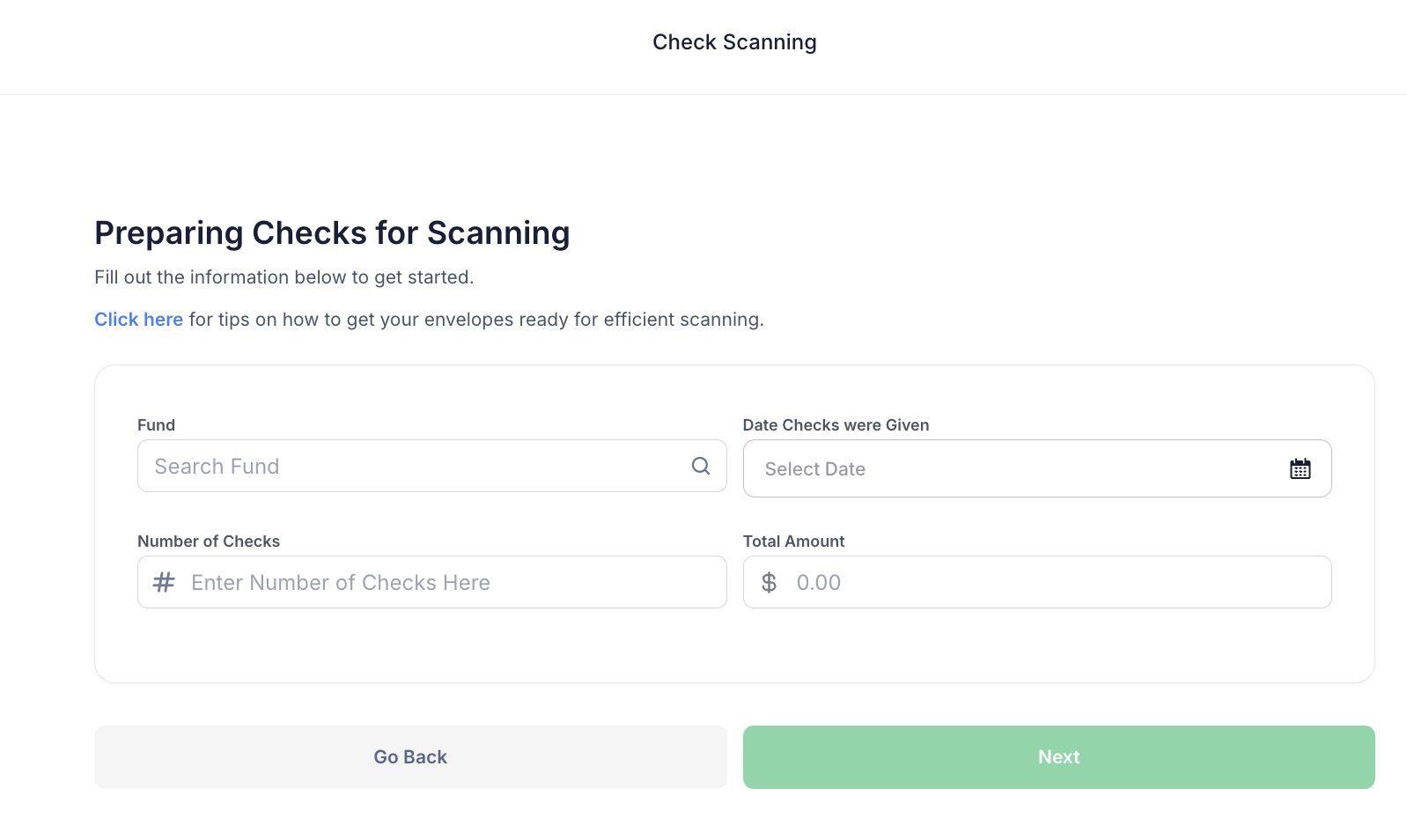Screen dimensions: 1407x840
Task: Click the magnifier icon in Fund field
Action: (x=701, y=466)
